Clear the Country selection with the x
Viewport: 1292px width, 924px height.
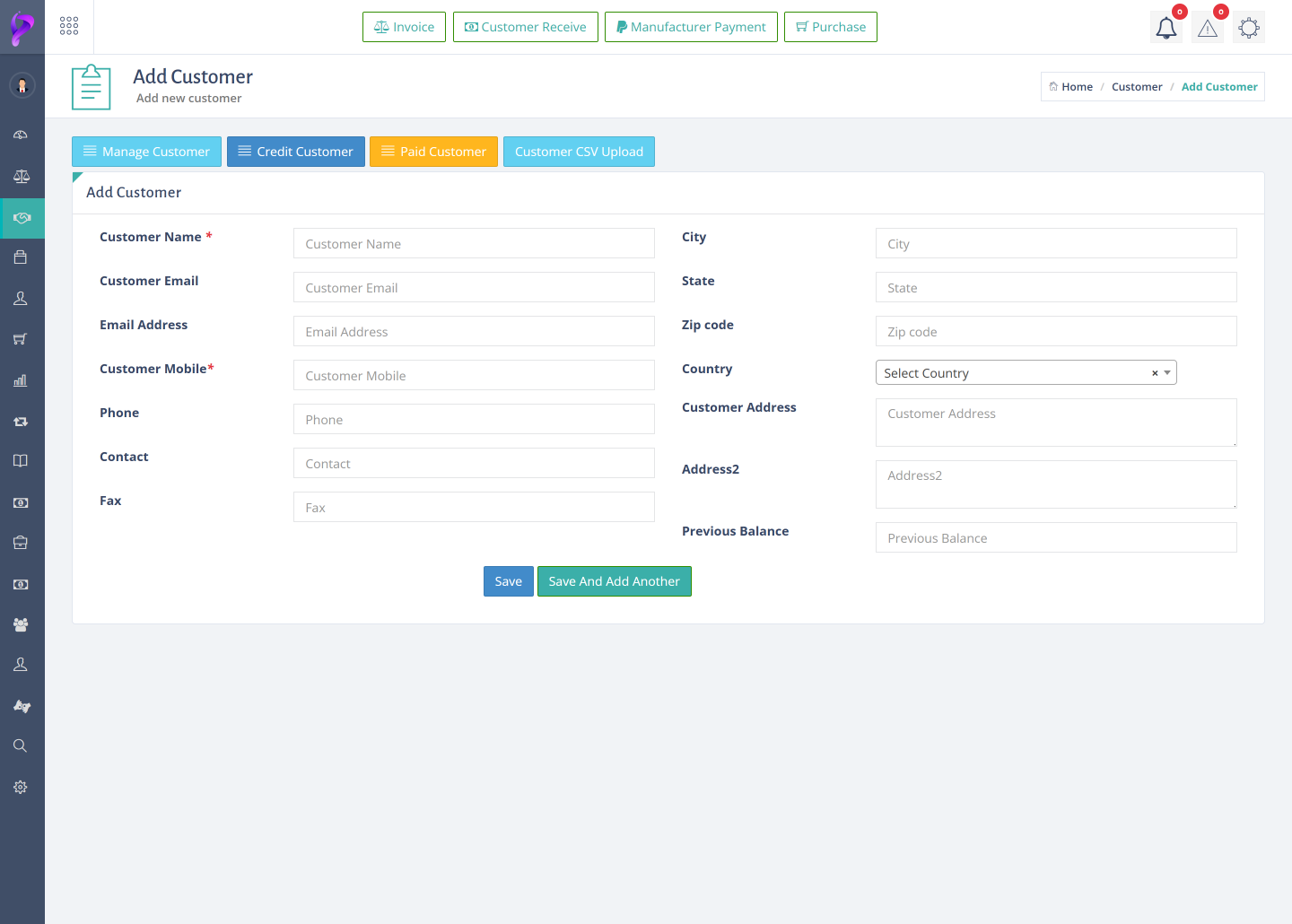pos(1155,373)
